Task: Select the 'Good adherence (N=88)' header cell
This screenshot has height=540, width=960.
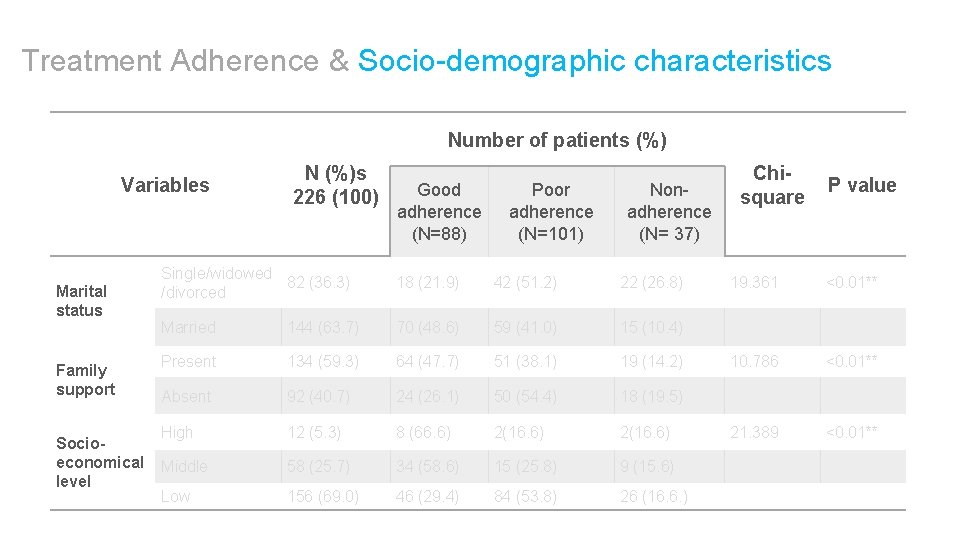Action: (439, 212)
